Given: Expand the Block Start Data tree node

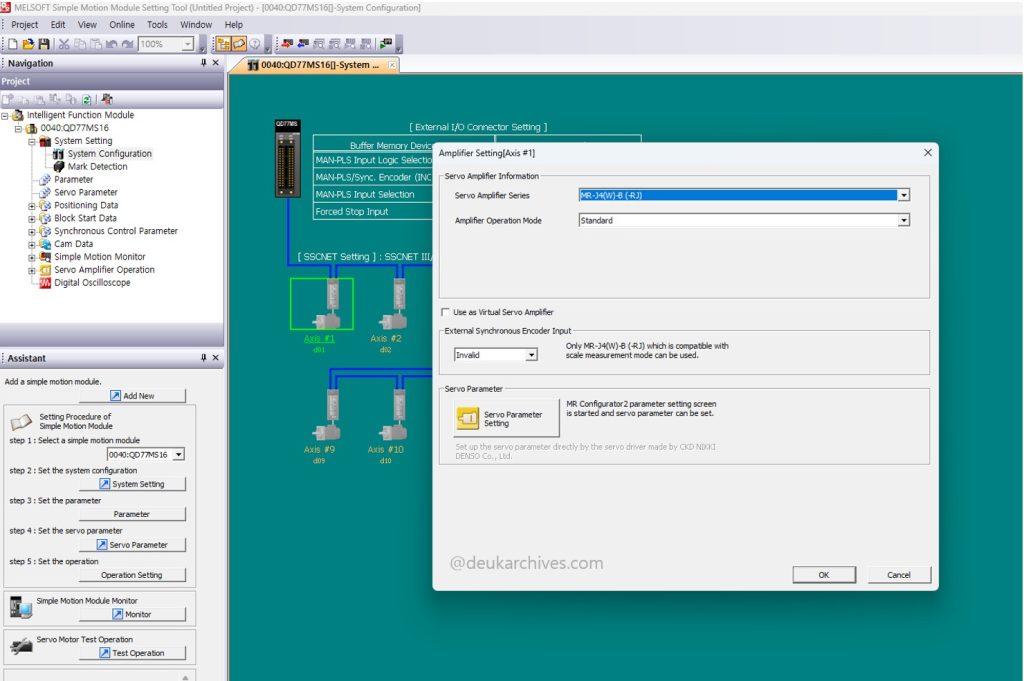Looking at the screenshot, I should [x=31, y=219].
